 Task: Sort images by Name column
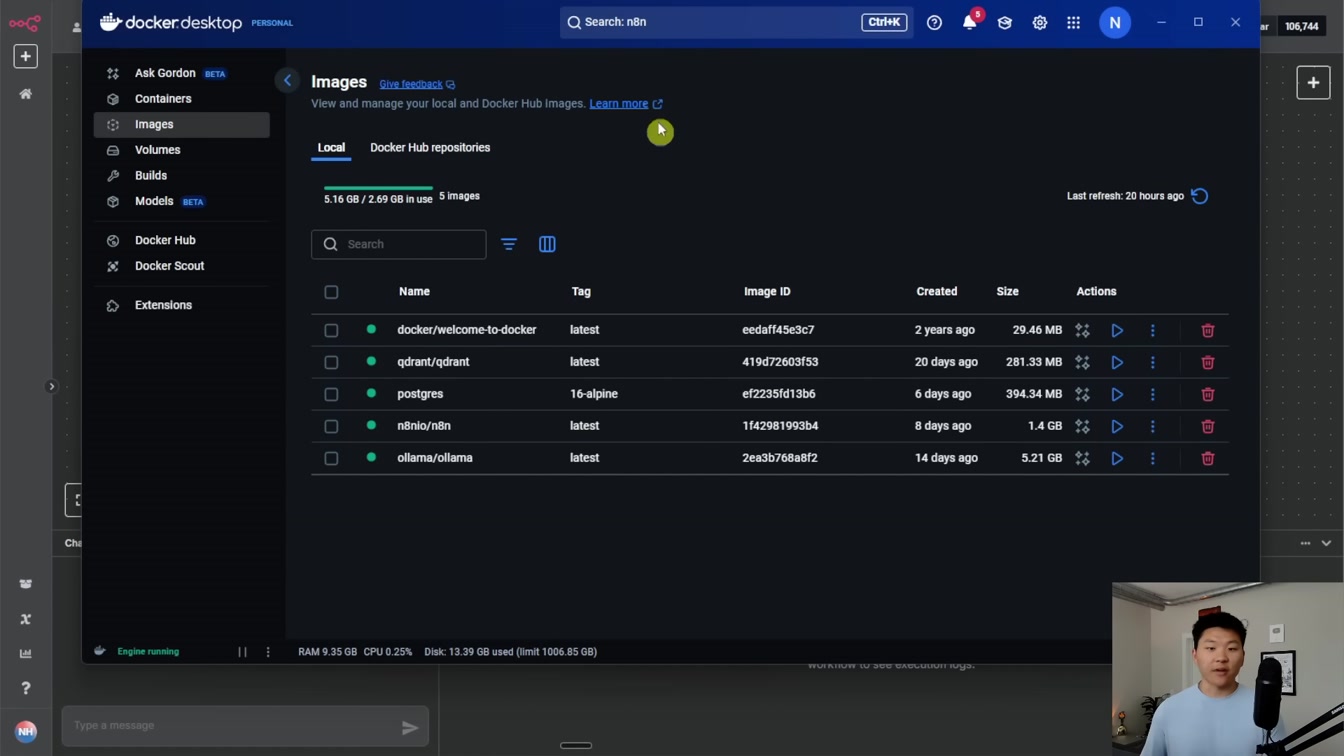tap(414, 292)
